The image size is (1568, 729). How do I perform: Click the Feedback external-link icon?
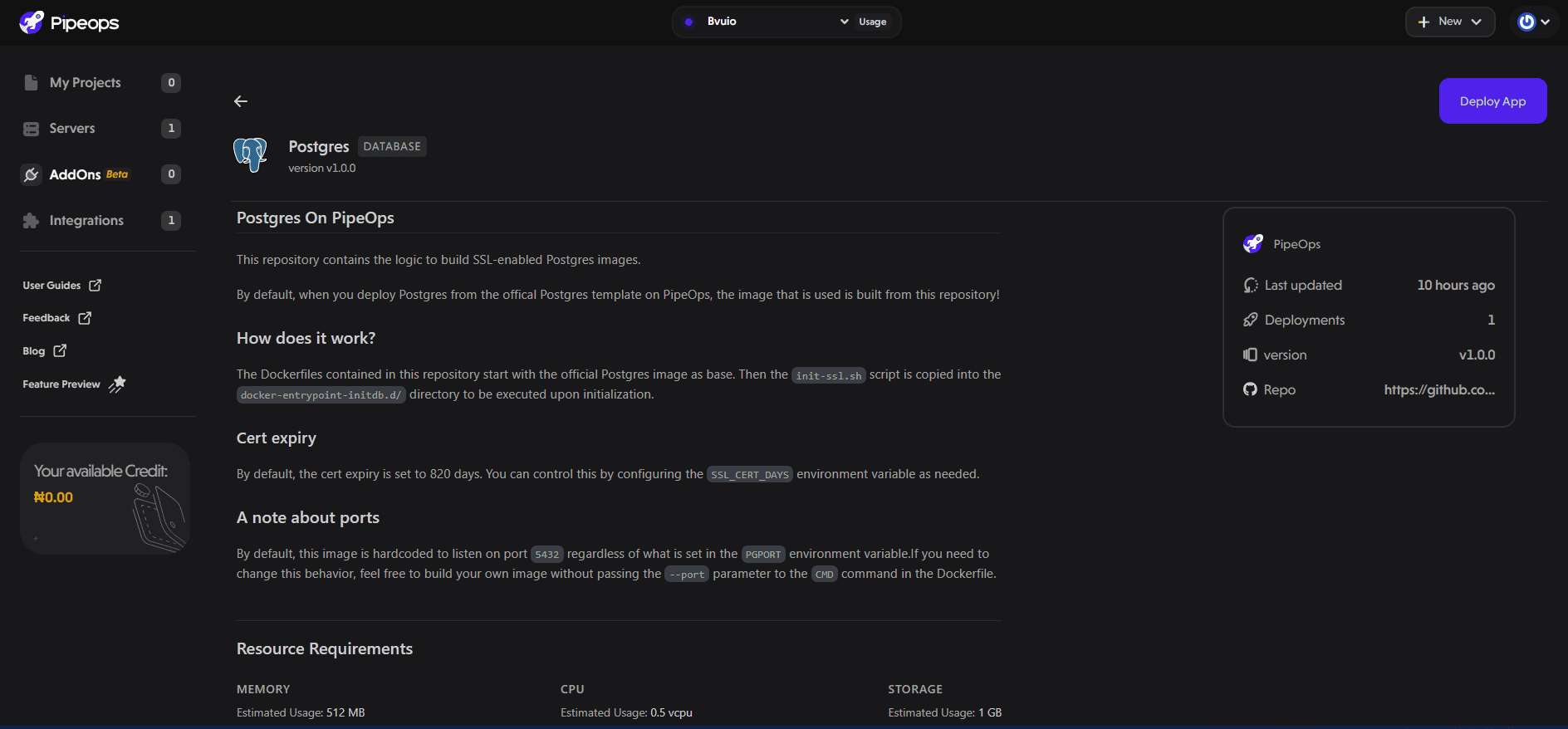click(x=85, y=317)
